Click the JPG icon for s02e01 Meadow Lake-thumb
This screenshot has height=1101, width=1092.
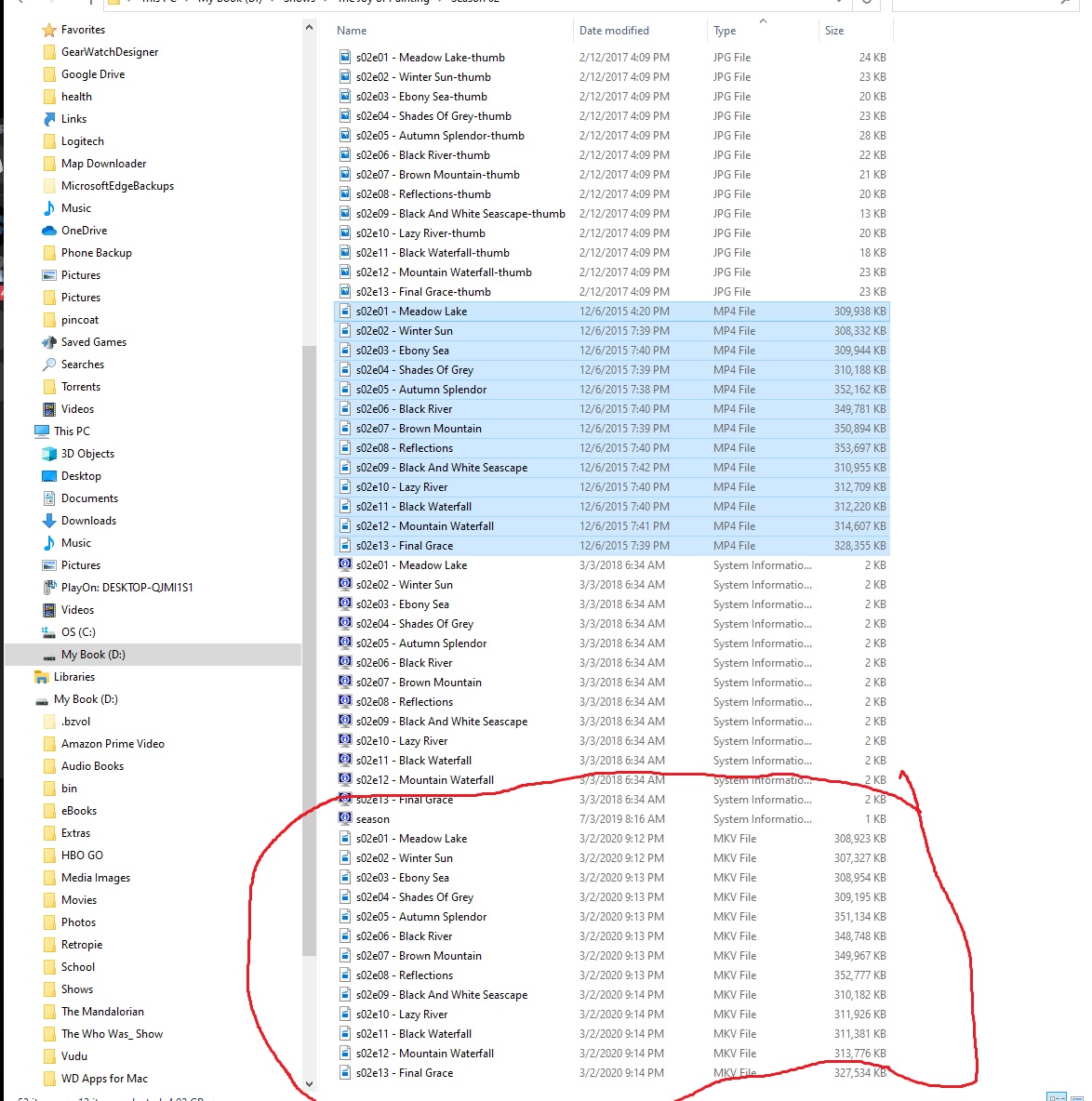click(345, 57)
